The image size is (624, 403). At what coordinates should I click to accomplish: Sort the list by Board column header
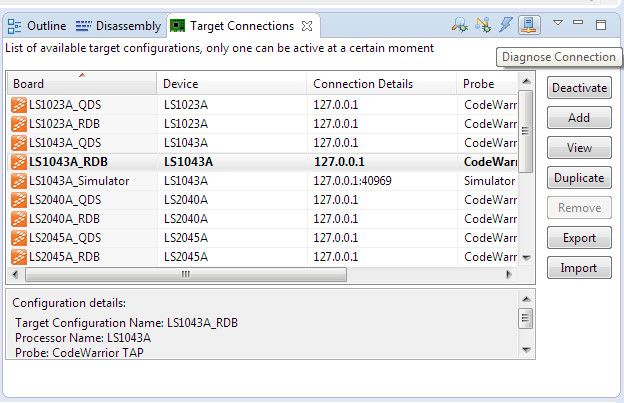[x=80, y=84]
